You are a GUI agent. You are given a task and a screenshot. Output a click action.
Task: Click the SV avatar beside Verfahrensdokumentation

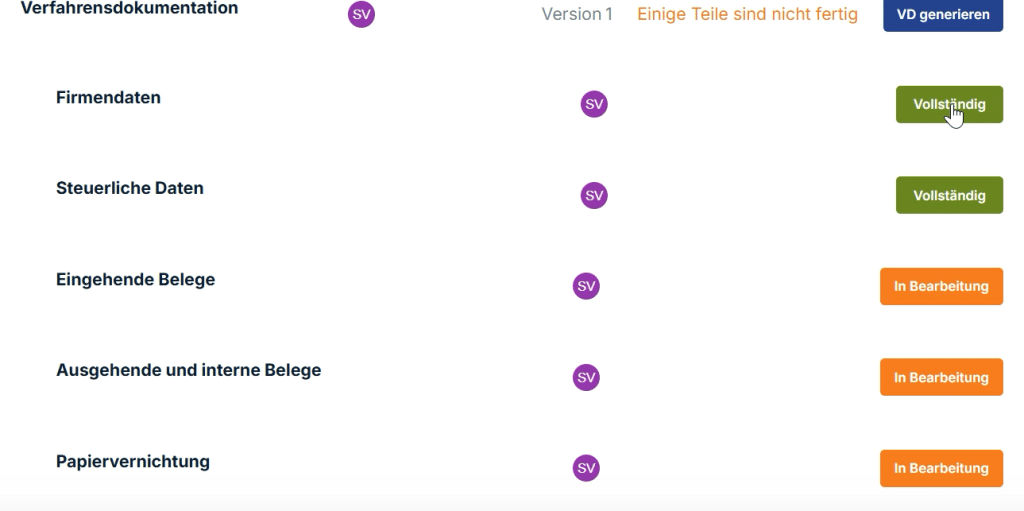click(x=361, y=14)
